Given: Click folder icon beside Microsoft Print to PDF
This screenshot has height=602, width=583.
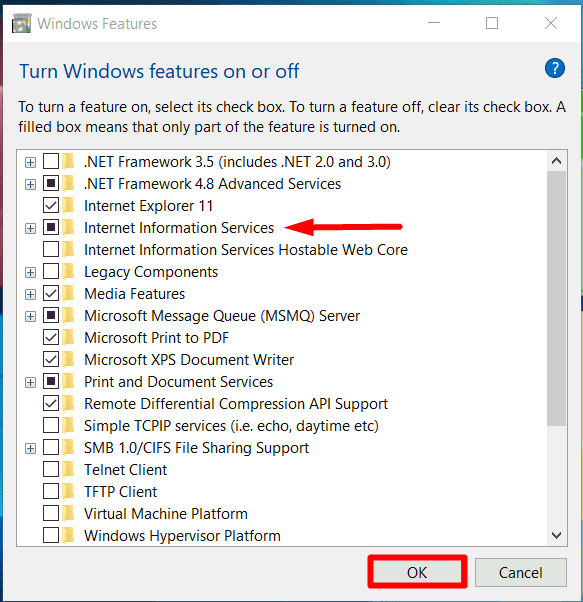Looking at the screenshot, I should (x=69, y=337).
